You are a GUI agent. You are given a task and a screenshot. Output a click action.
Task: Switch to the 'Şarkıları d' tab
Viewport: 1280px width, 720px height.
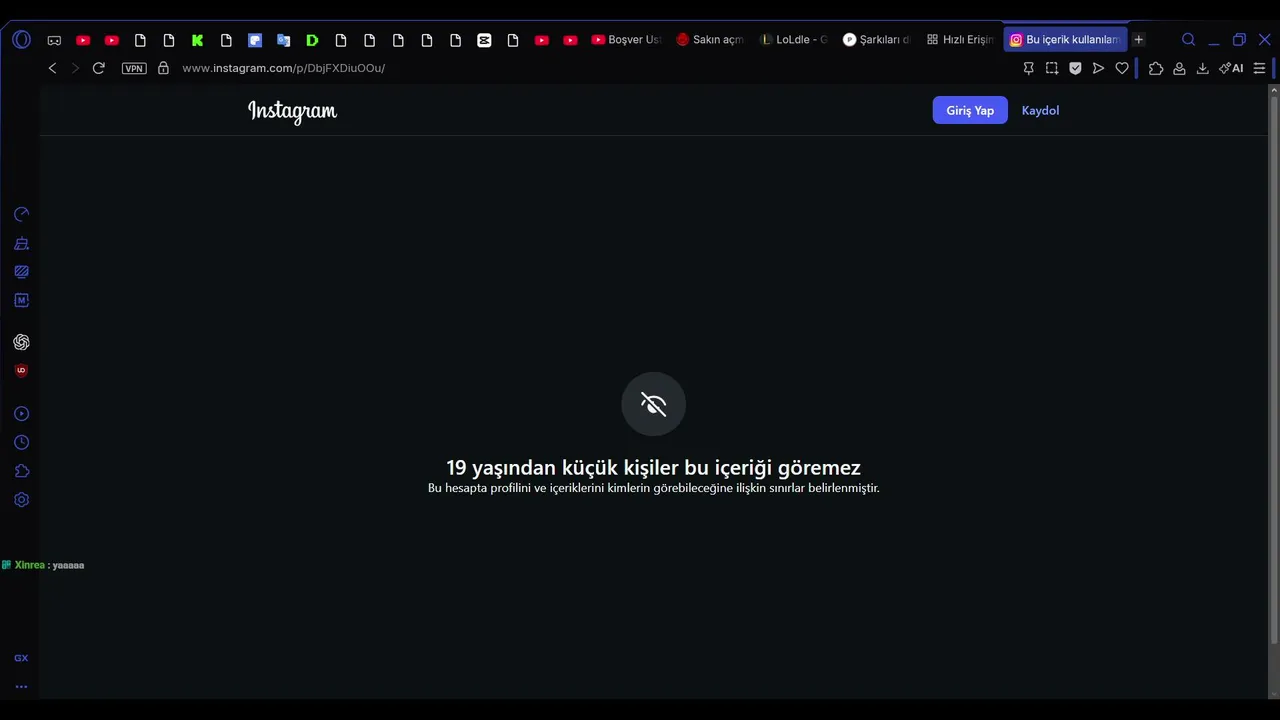877,40
